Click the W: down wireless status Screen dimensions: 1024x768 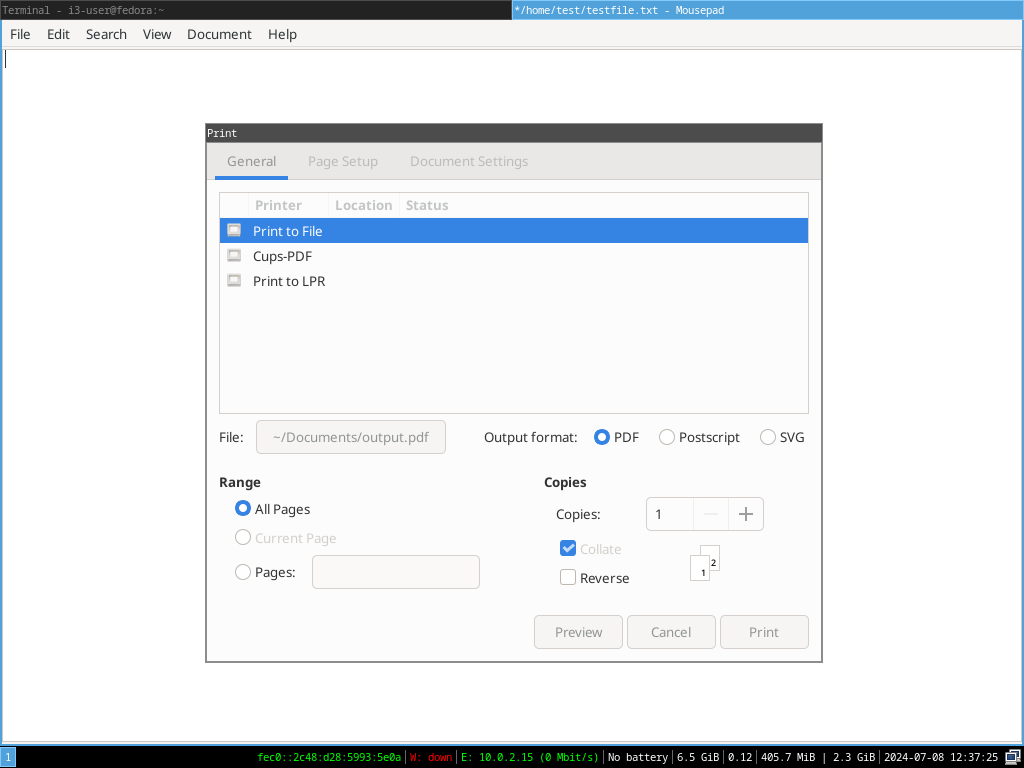(x=430, y=757)
